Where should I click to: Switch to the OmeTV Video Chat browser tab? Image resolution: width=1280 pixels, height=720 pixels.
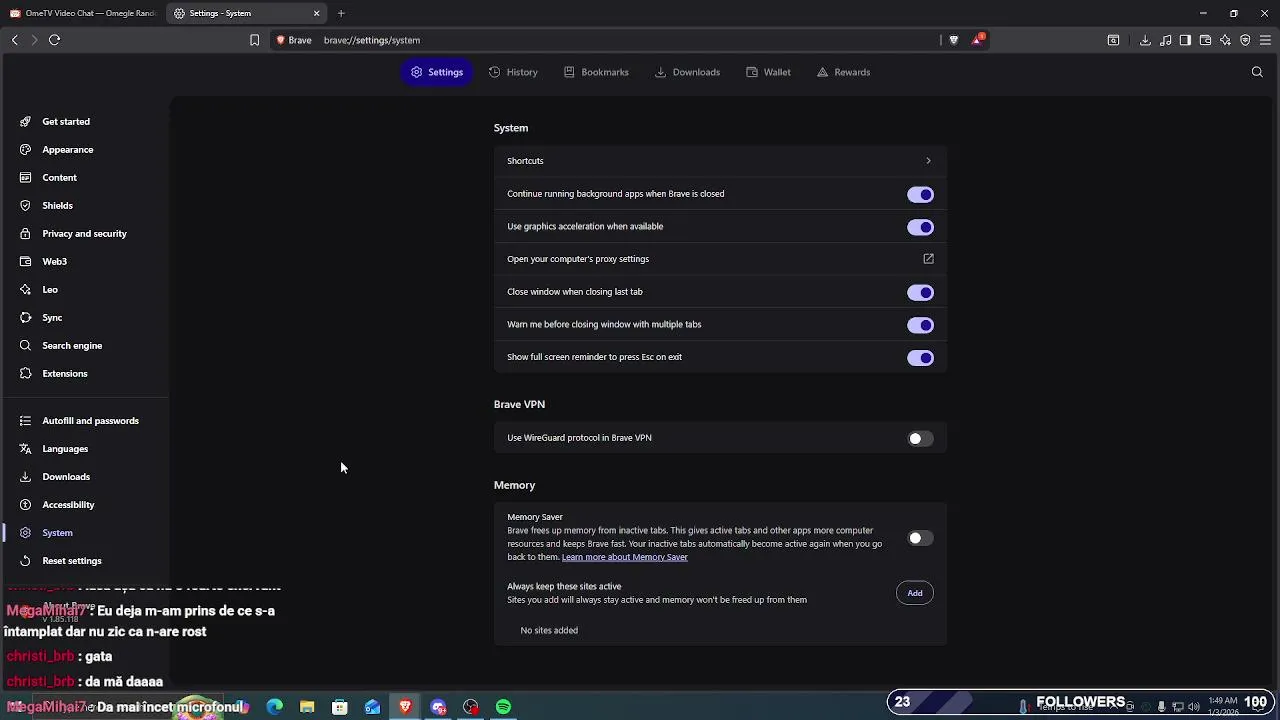(x=82, y=13)
